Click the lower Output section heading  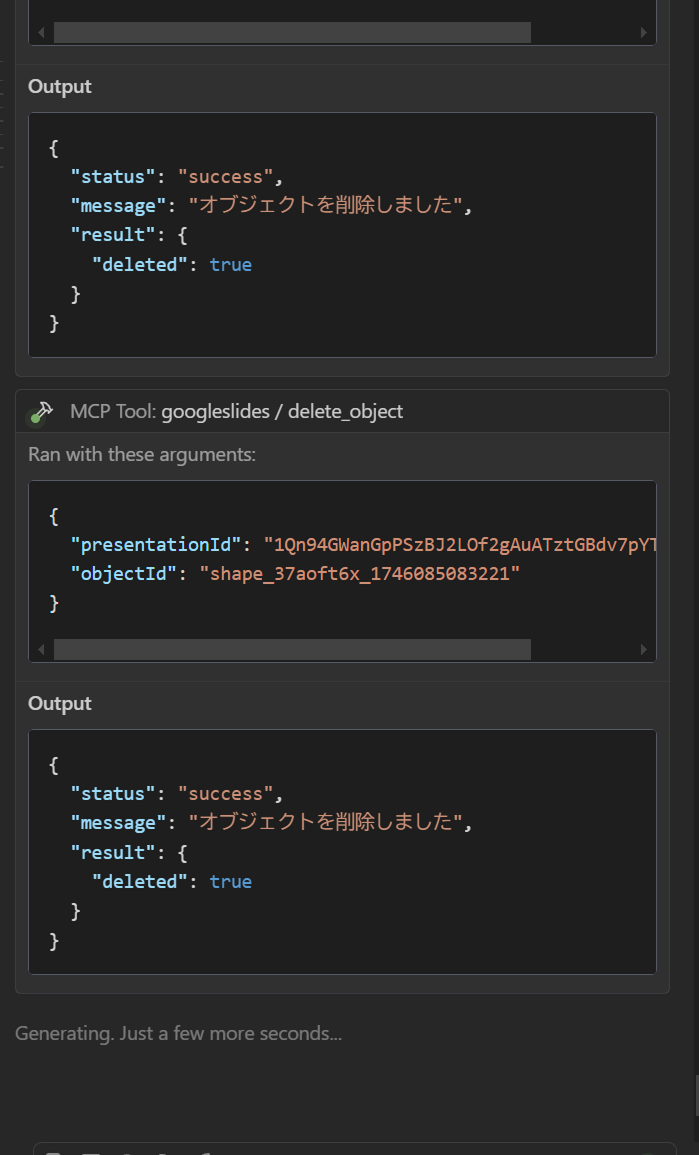tap(60, 704)
